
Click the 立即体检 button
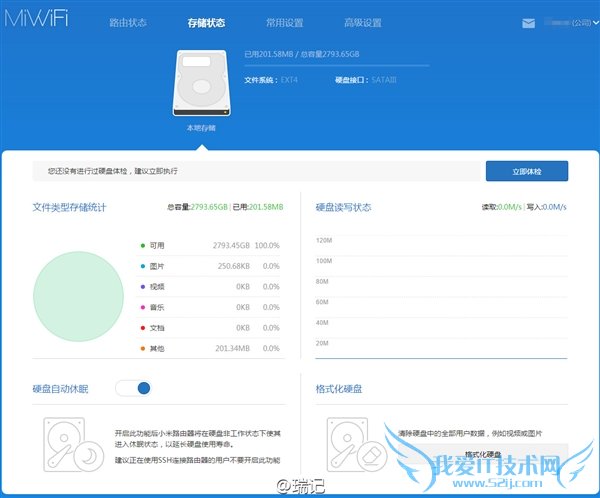click(527, 171)
